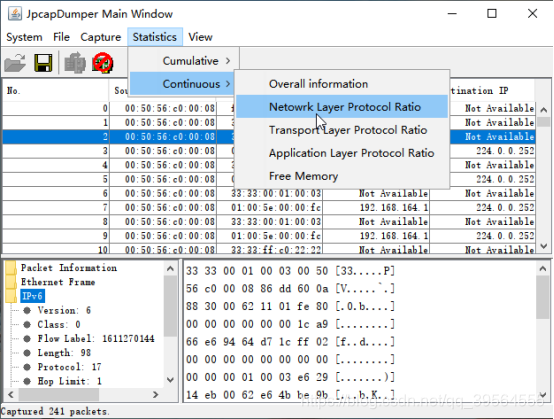Click the Protocol: 17 tree leaf

[69, 367]
